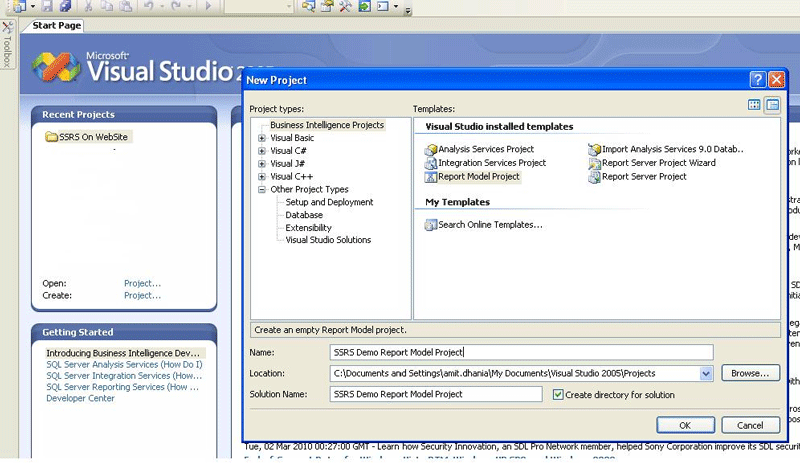The image size is (800, 470).
Task: Switch templates view to small icons
Action: 772,105
